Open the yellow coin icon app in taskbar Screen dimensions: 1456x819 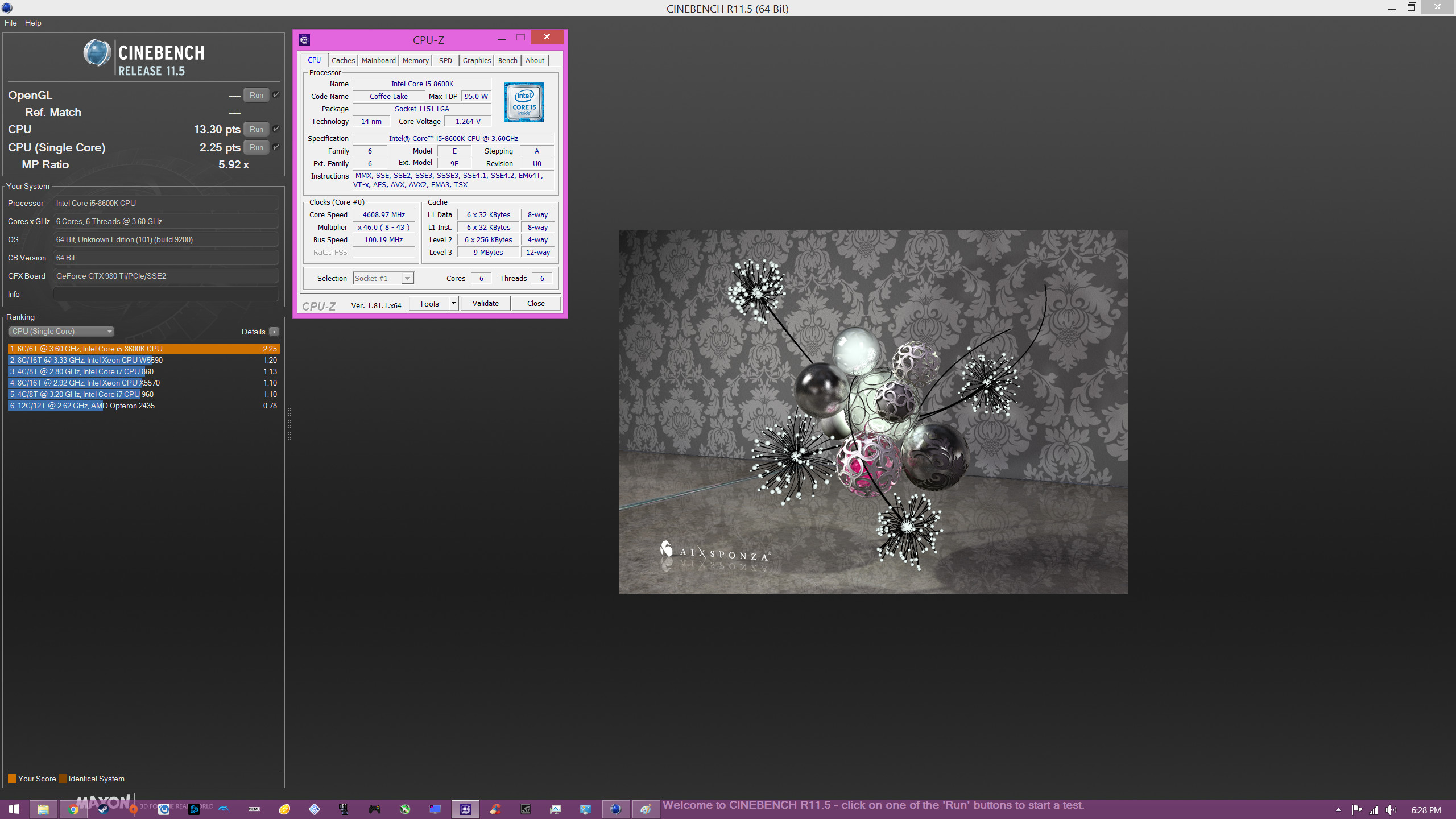tap(284, 809)
